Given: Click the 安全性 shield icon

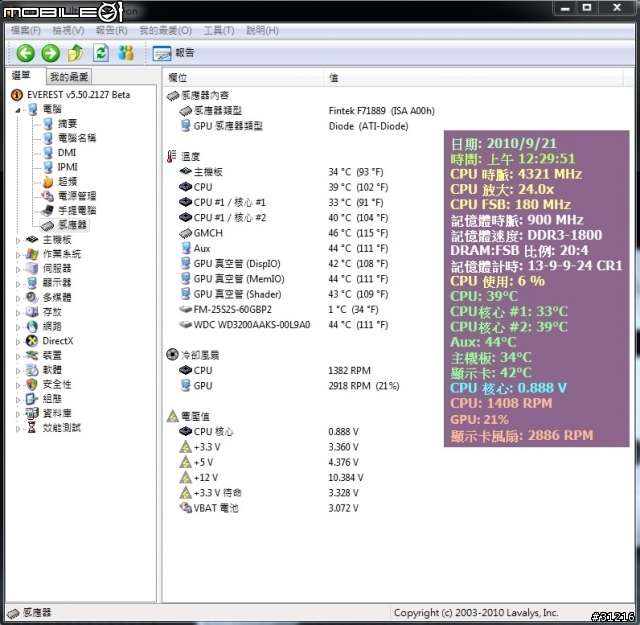Looking at the screenshot, I should [32, 384].
